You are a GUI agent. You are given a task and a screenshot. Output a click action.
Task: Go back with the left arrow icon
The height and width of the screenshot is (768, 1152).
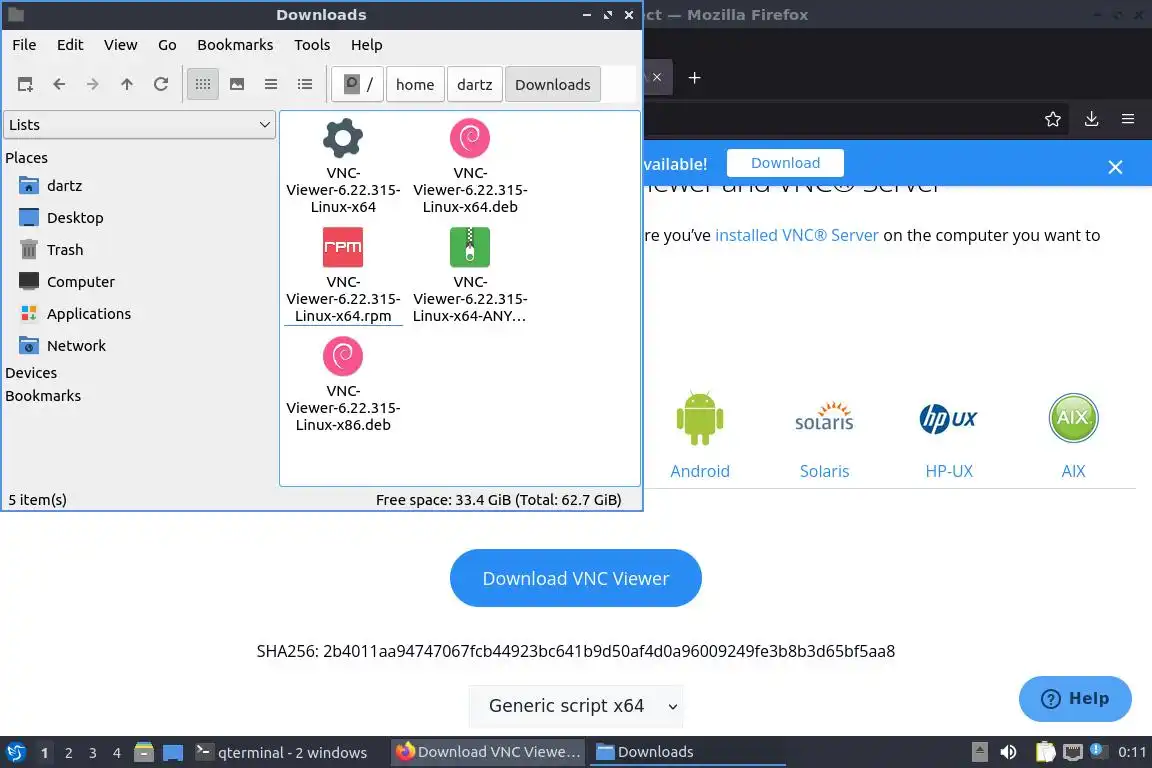point(59,85)
